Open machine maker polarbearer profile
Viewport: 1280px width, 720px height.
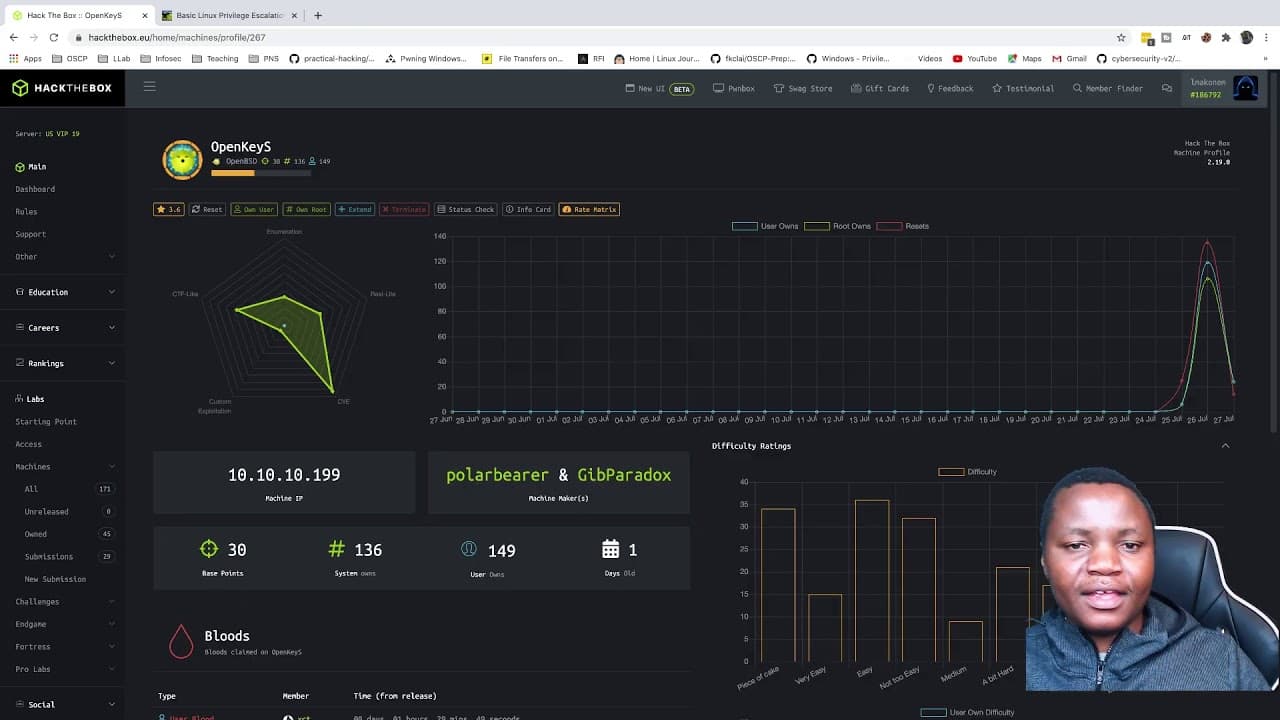pyautogui.click(x=497, y=475)
